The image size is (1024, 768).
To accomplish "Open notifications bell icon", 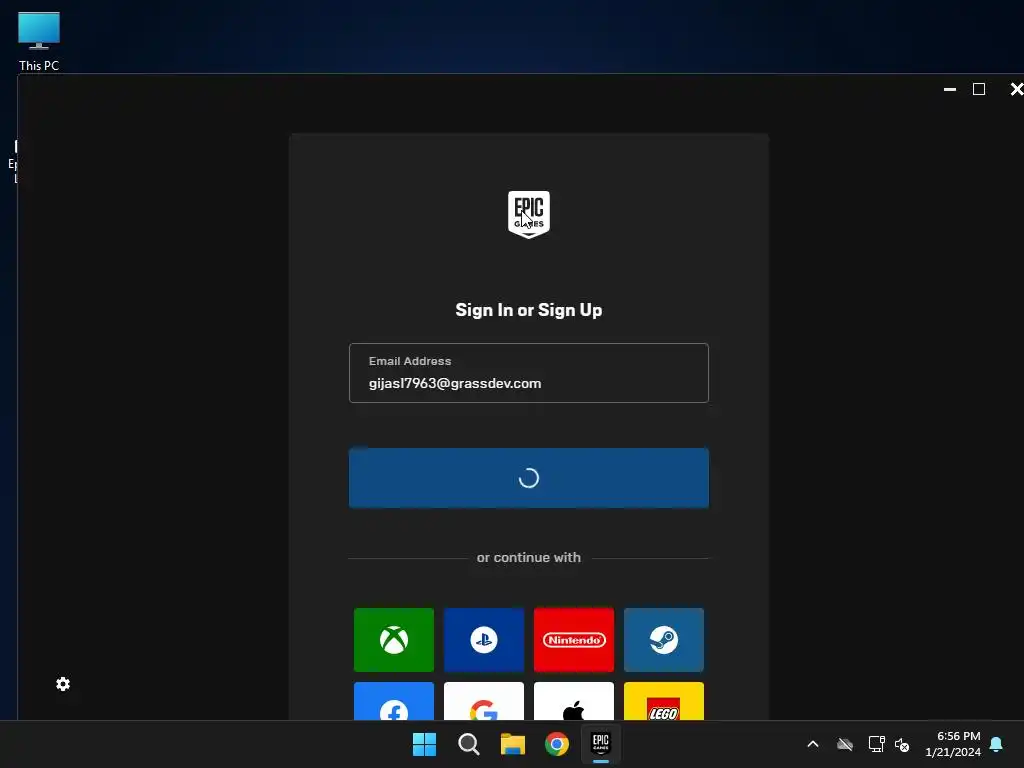I will coord(997,744).
